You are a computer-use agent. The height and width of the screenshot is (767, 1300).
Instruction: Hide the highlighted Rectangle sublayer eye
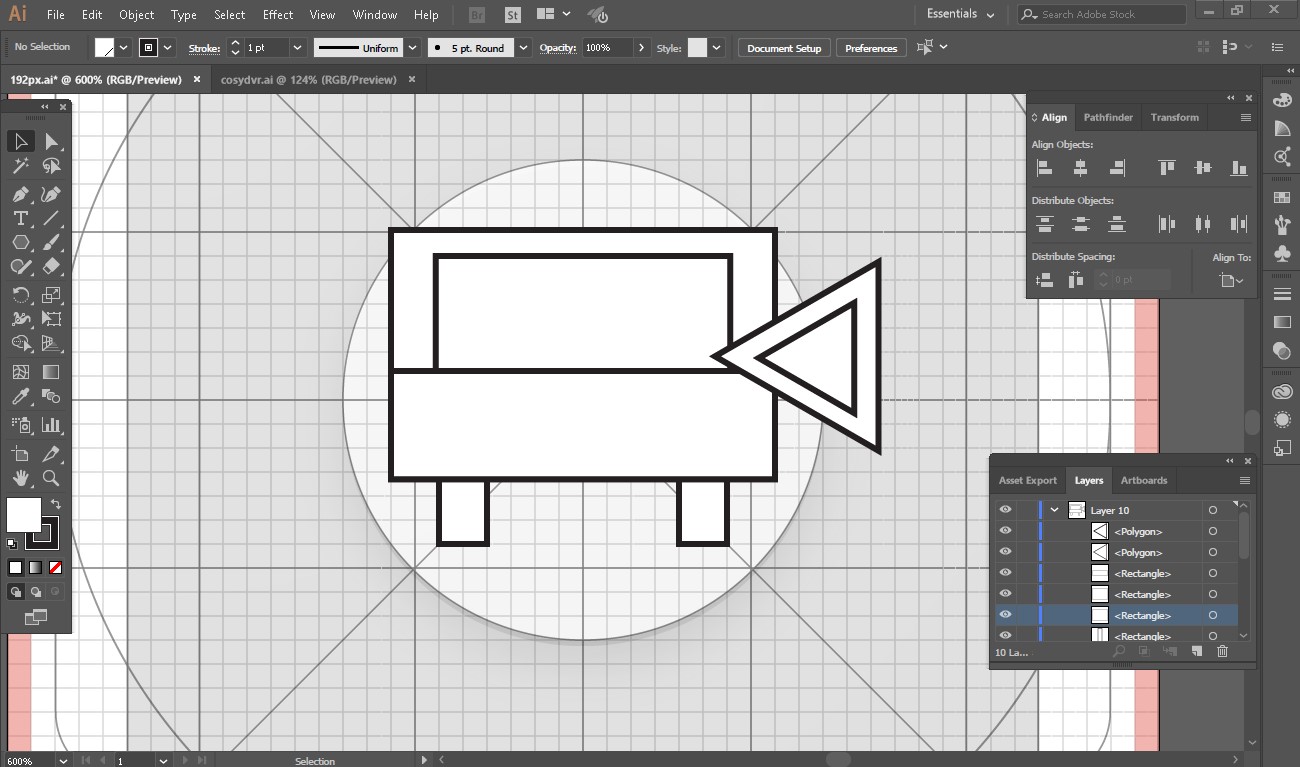1006,615
